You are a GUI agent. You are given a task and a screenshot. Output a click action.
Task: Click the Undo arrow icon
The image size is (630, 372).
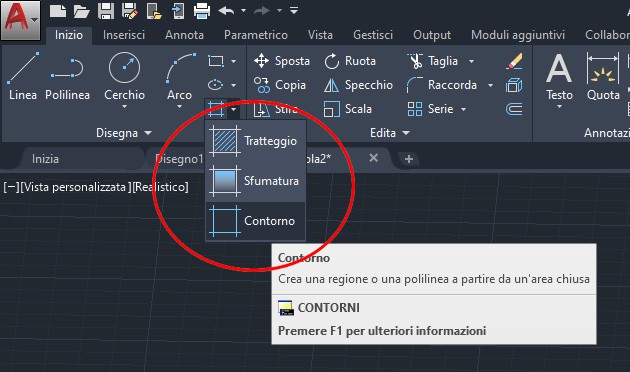coord(227,11)
